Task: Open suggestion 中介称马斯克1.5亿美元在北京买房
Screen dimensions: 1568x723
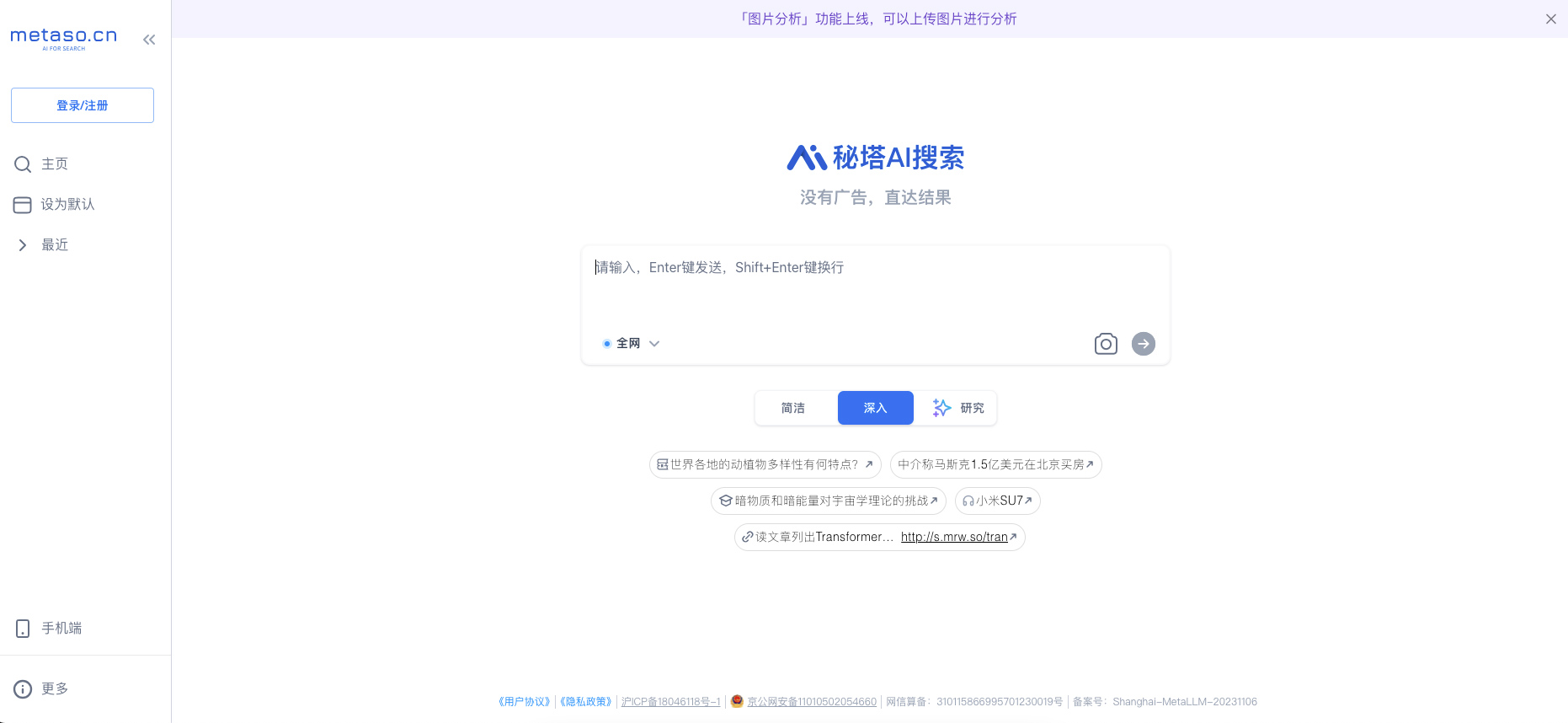Action: [996, 465]
